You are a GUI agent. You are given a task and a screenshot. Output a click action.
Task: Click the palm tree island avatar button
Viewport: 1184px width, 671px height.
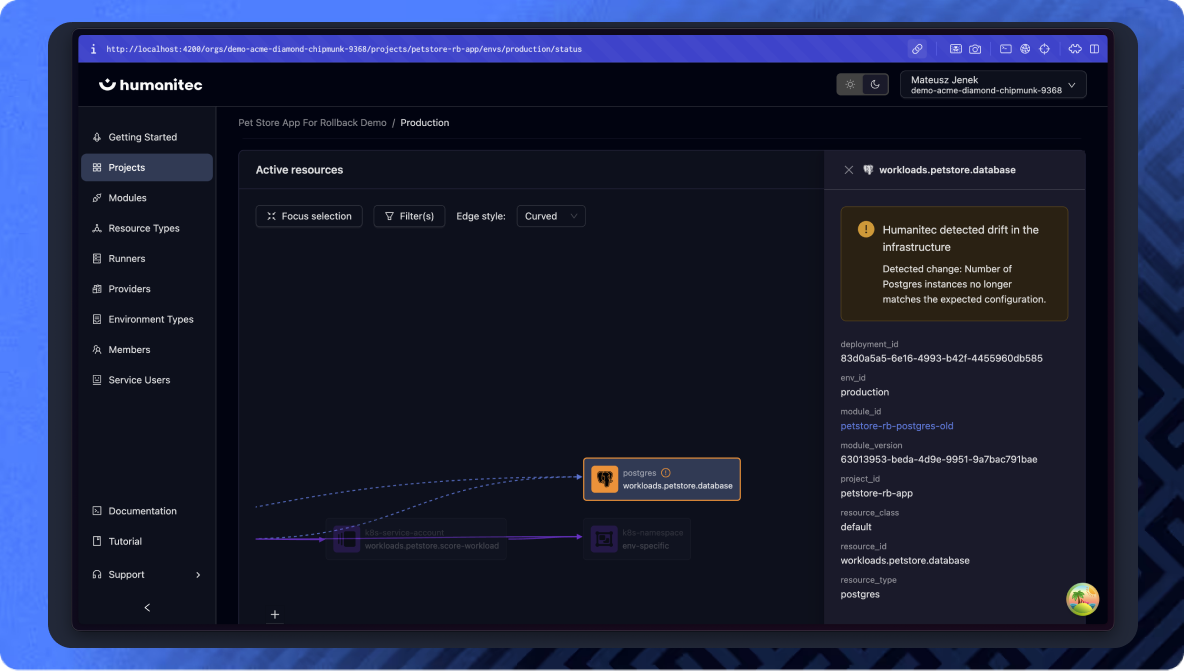1082,599
